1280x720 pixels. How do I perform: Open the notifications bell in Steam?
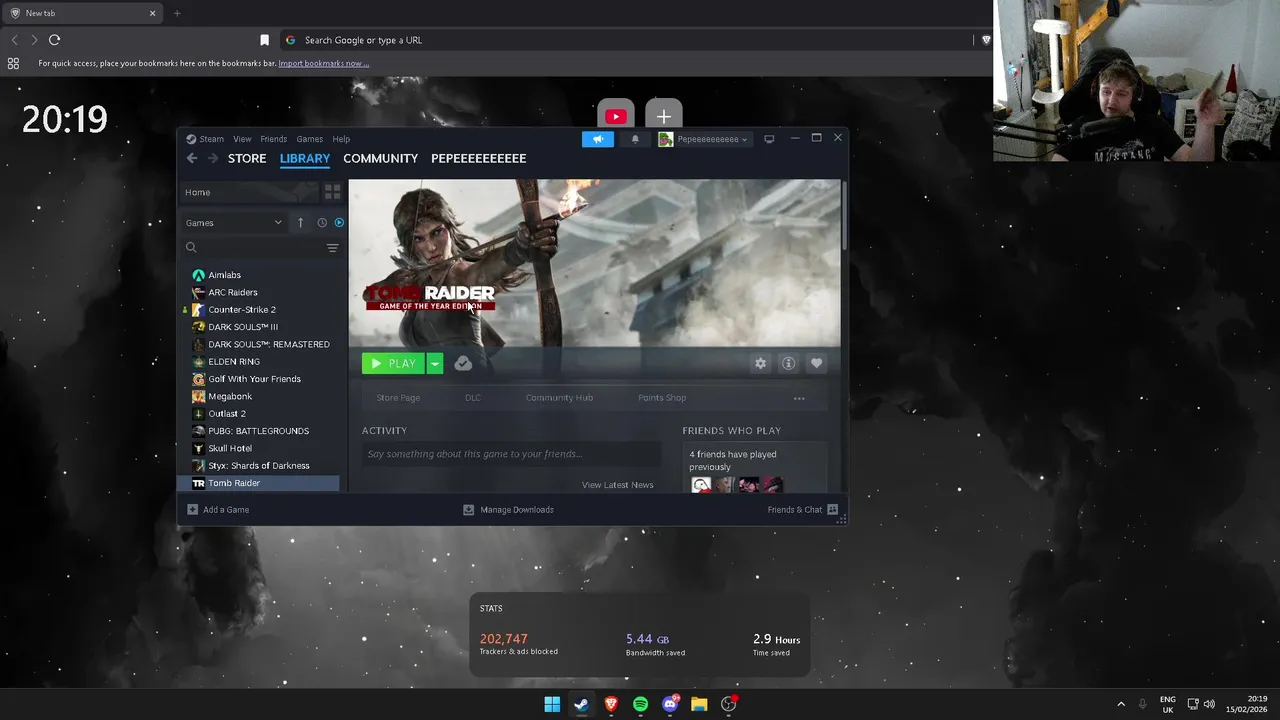(x=635, y=139)
